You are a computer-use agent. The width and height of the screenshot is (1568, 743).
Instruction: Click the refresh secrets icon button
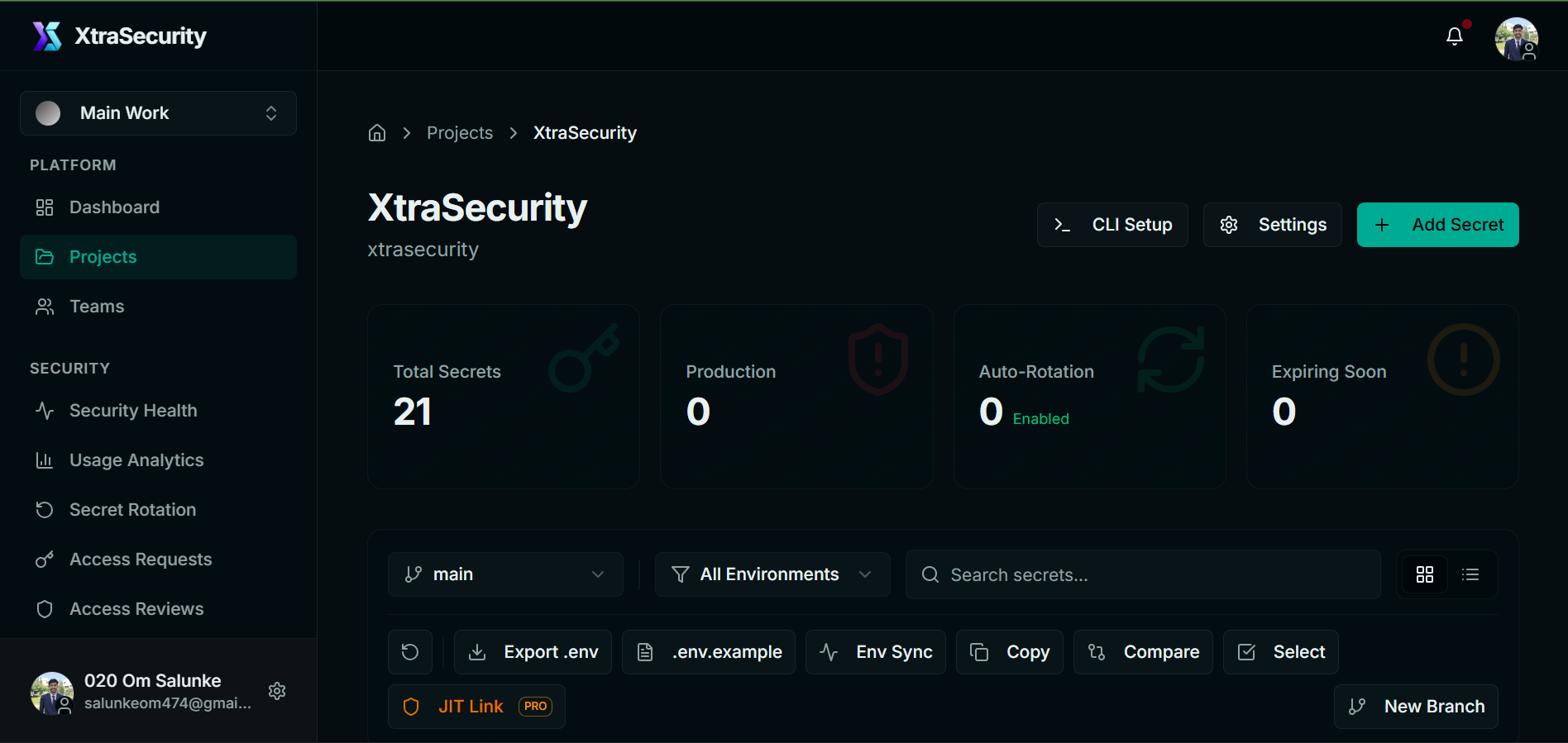click(410, 652)
